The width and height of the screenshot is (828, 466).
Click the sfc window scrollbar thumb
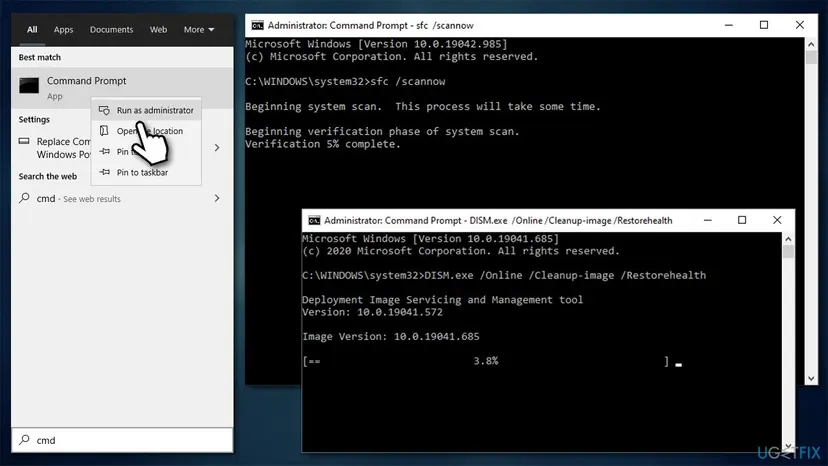(811, 57)
